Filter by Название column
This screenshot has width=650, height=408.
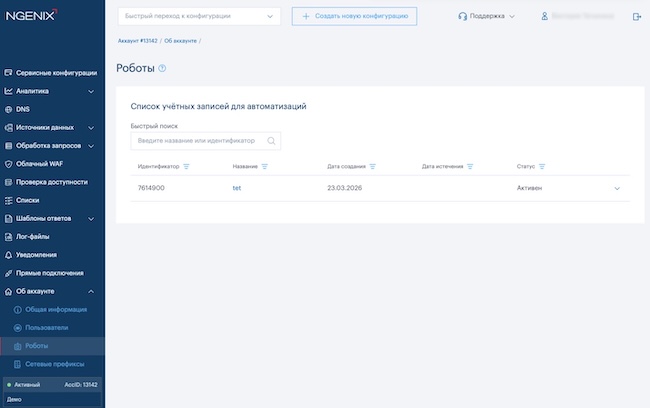coord(264,167)
